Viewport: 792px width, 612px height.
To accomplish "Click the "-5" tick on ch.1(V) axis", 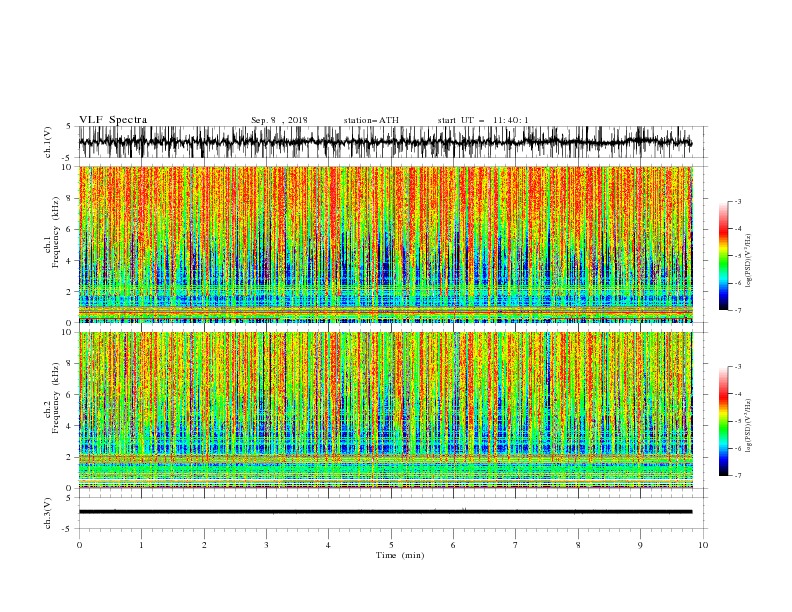I will coord(67,158).
